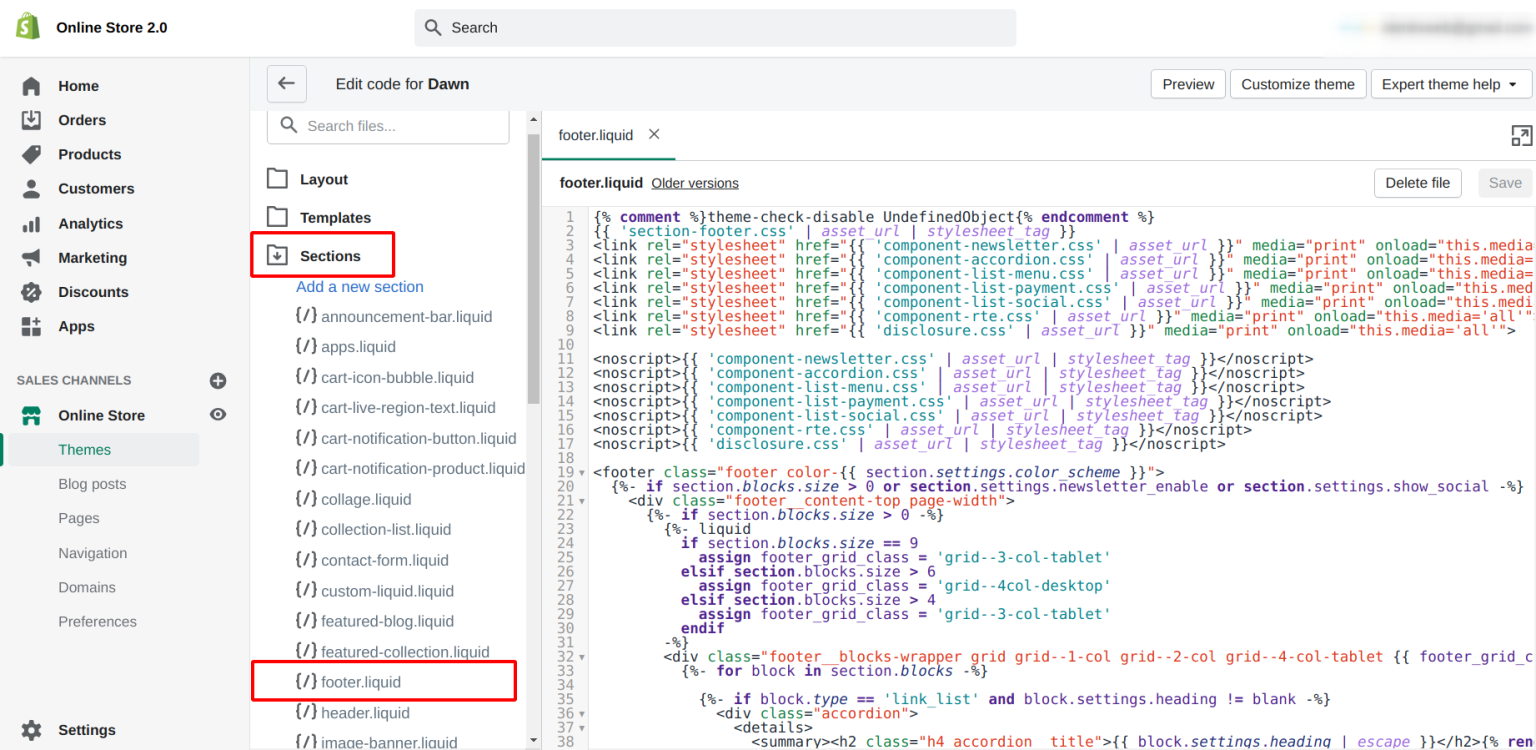
Task: Open Settings gear in sidebar
Action: point(32,730)
